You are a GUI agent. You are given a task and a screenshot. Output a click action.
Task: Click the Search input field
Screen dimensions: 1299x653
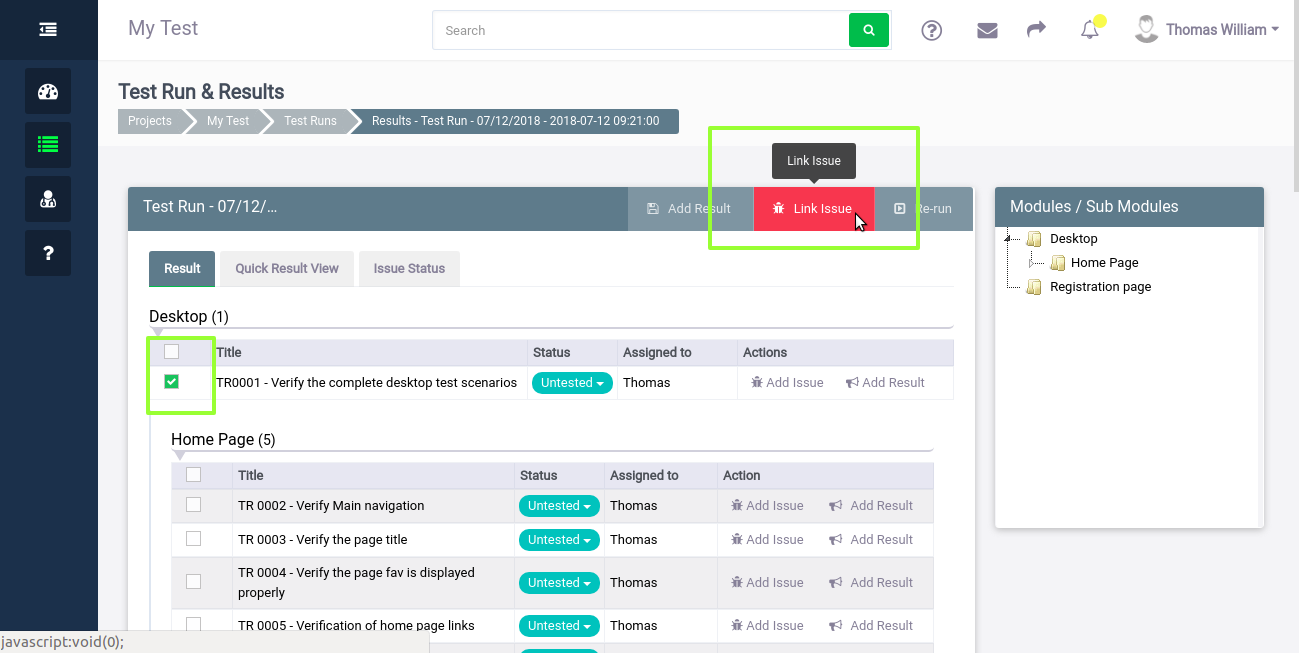(x=641, y=30)
